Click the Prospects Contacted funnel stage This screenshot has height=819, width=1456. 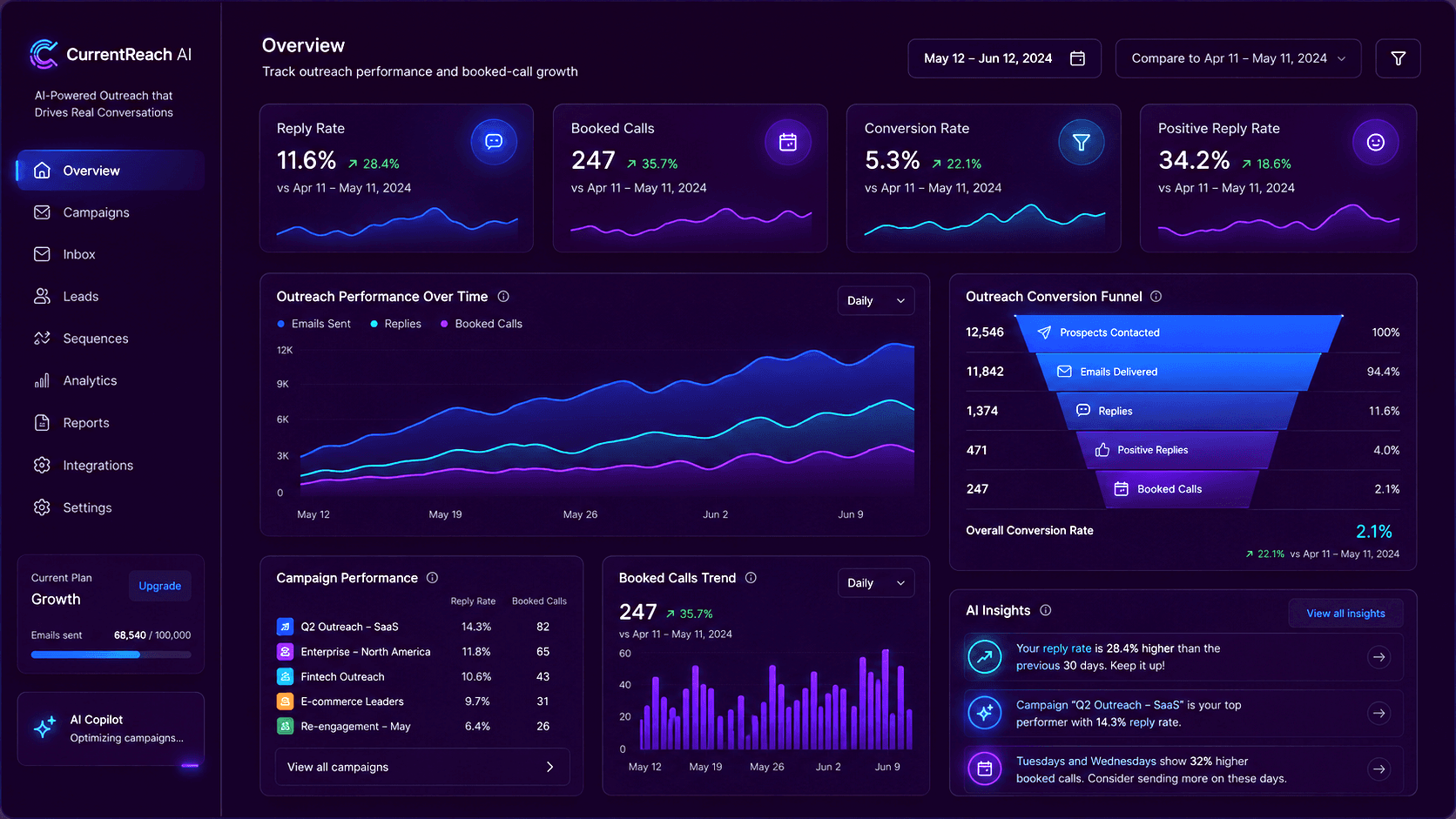click(1179, 332)
